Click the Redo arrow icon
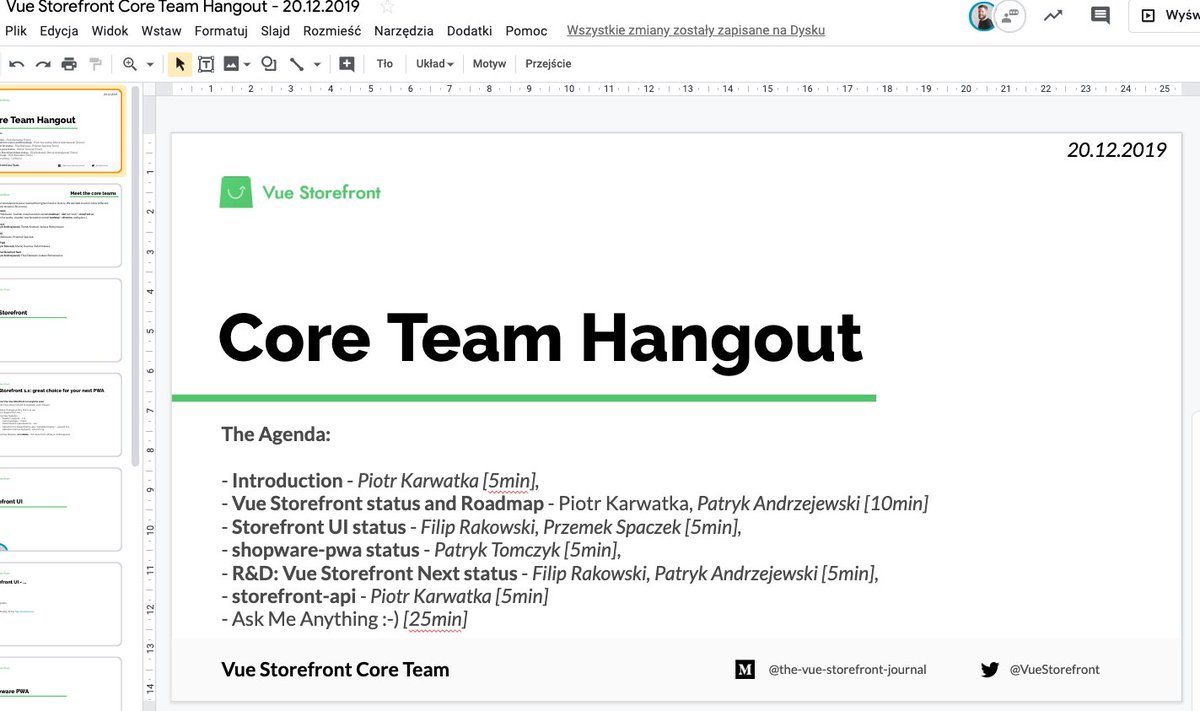The width and height of the screenshot is (1200, 711). (43, 64)
